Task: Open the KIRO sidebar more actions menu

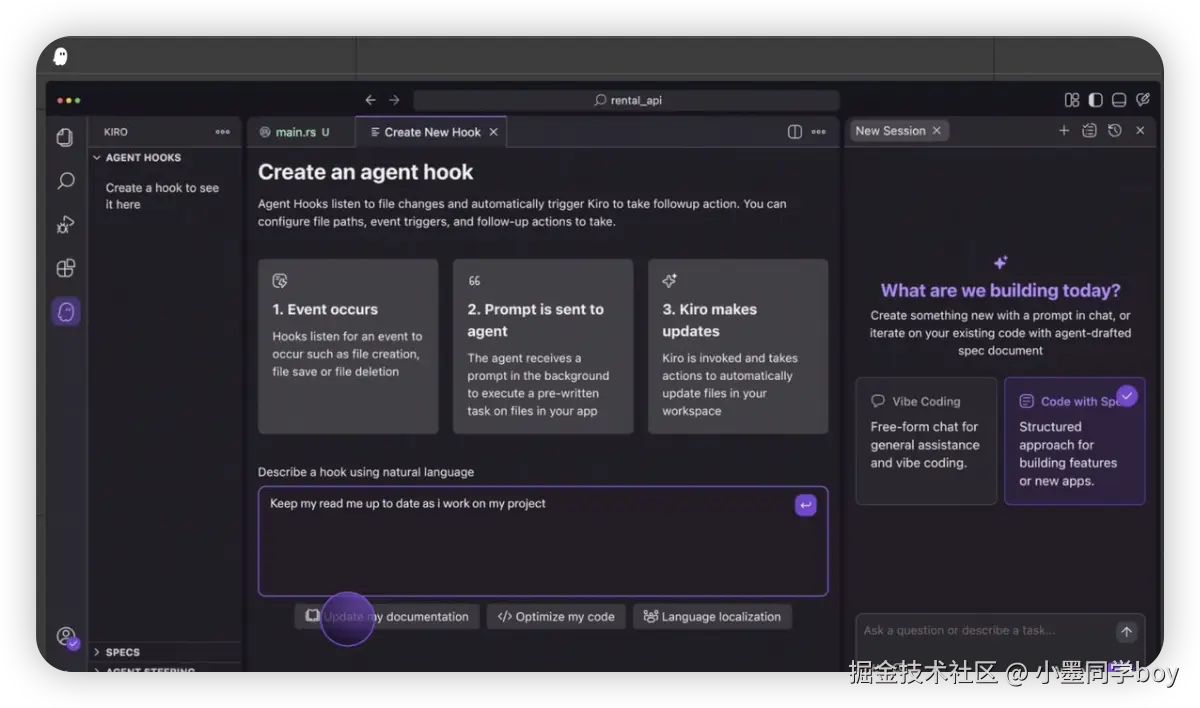Action: [222, 132]
